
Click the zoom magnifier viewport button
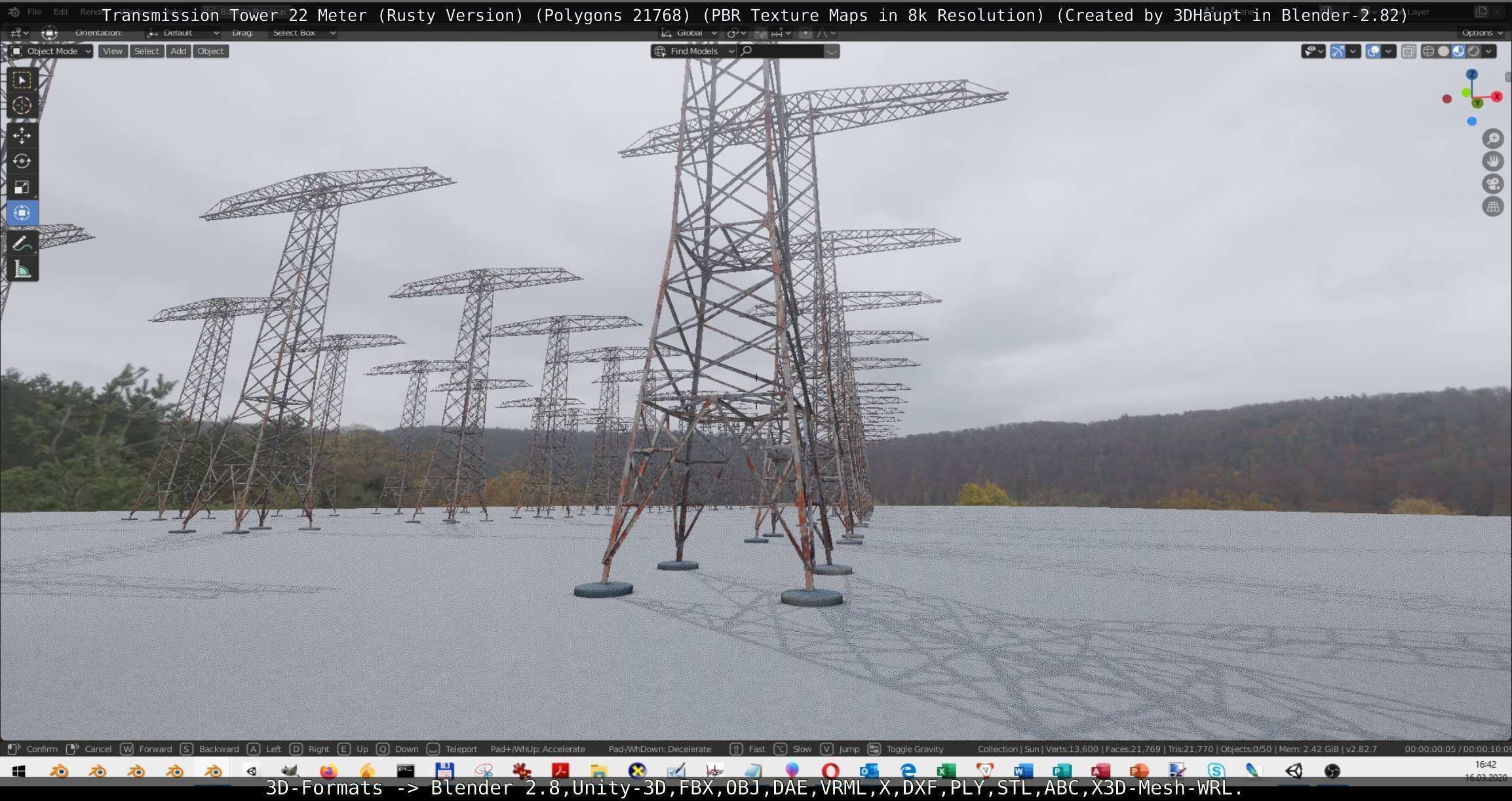click(1492, 138)
